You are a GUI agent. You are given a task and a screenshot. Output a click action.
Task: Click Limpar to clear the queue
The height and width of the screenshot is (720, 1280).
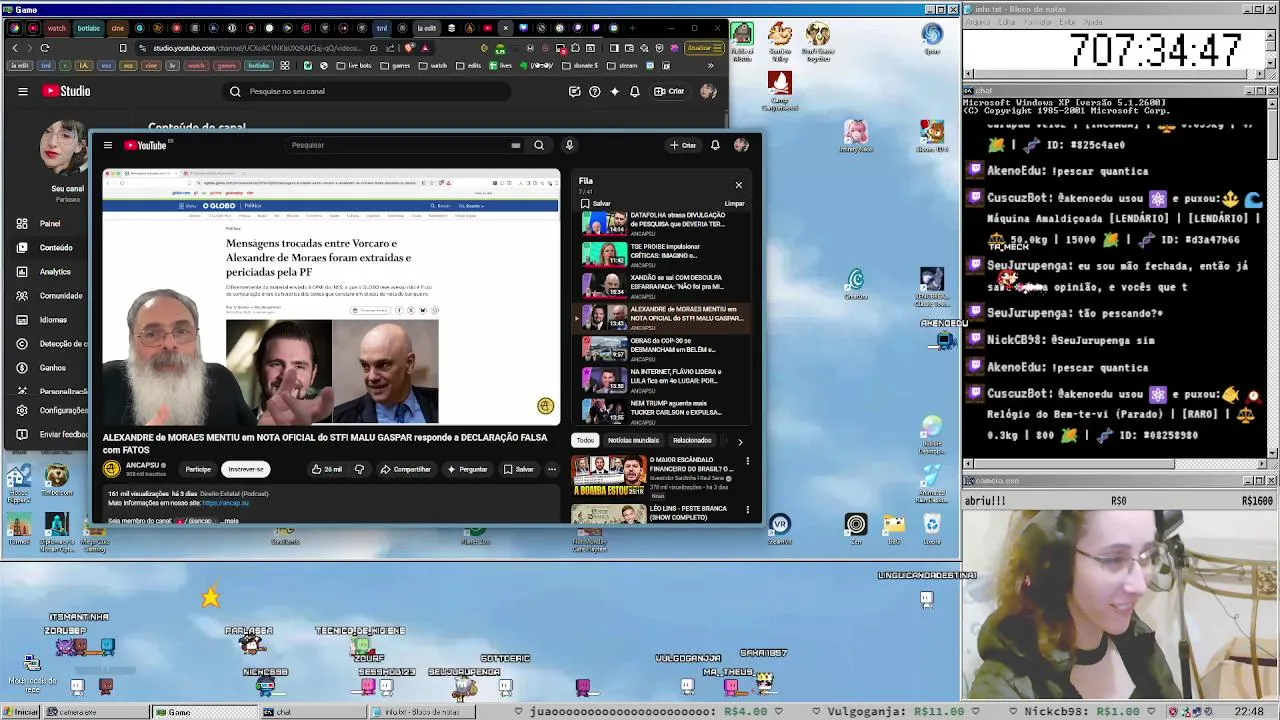pos(735,203)
